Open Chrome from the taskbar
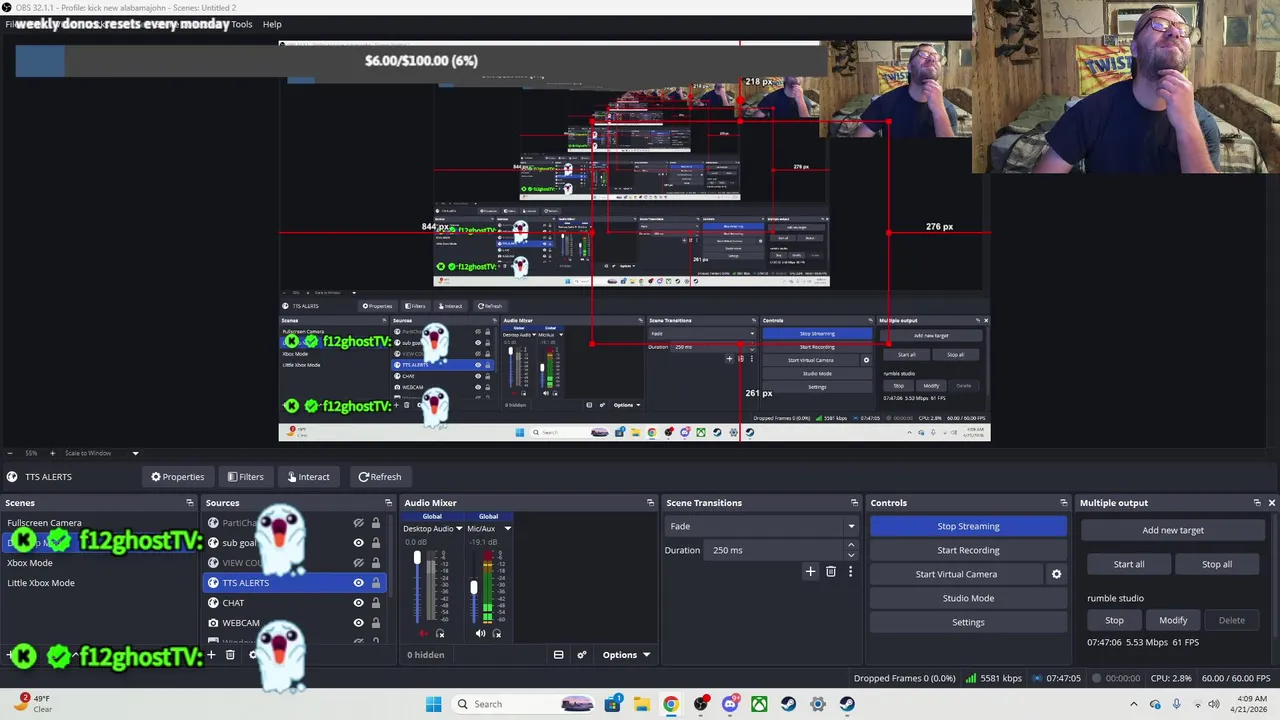1280x720 pixels. click(671, 704)
